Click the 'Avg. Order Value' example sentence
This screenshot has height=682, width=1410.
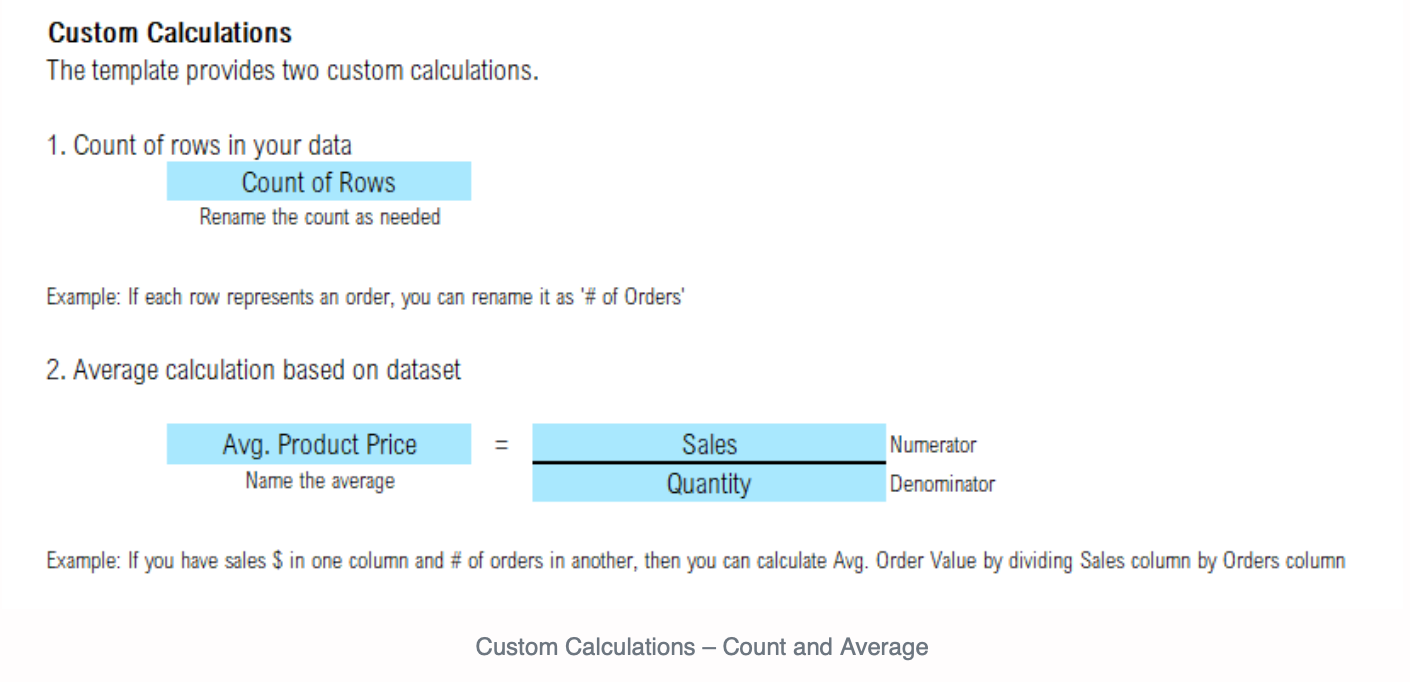click(695, 560)
